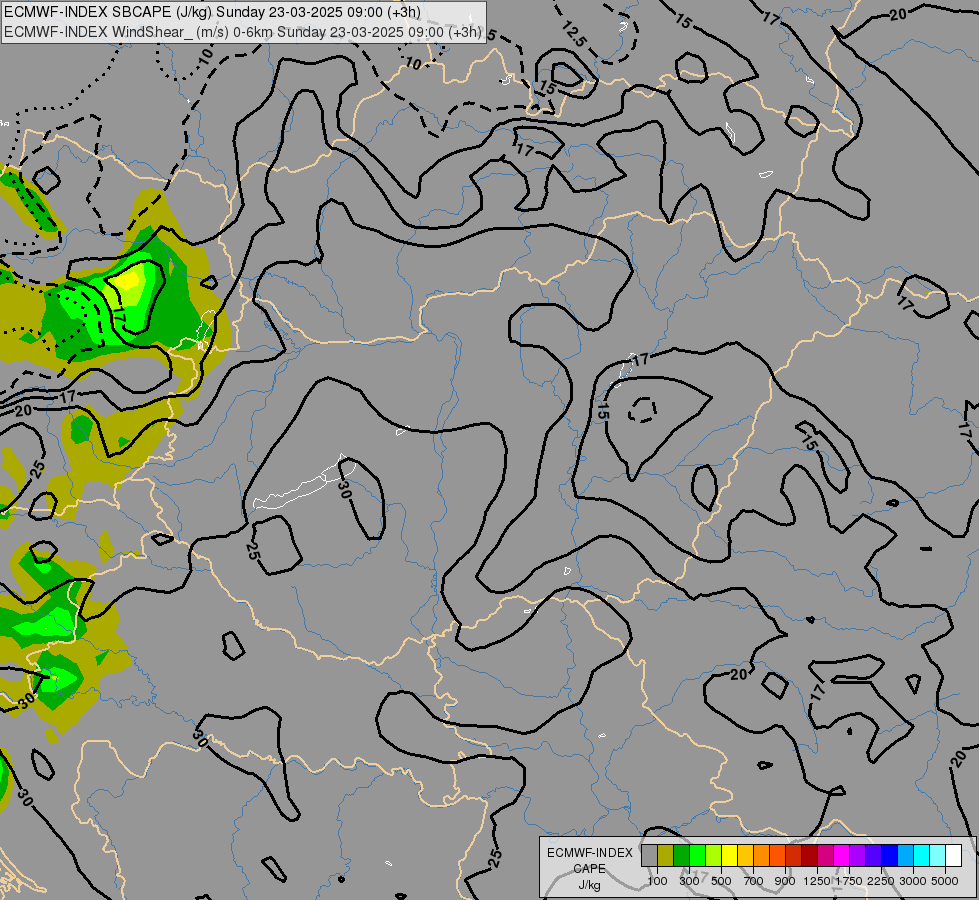Click the J/kg unit label in the legend

coord(589,885)
